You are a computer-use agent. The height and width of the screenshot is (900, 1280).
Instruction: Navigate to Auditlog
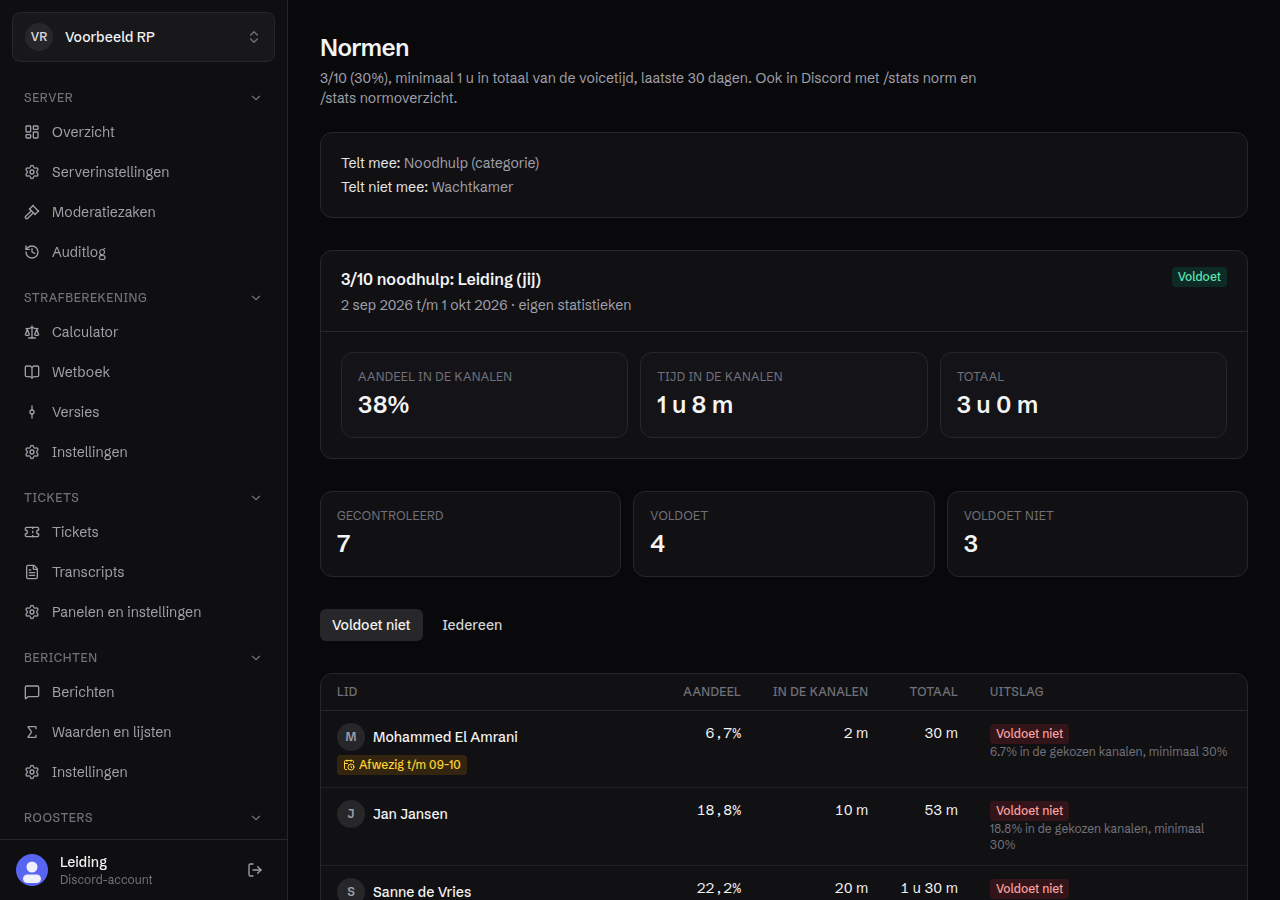pos(143,252)
